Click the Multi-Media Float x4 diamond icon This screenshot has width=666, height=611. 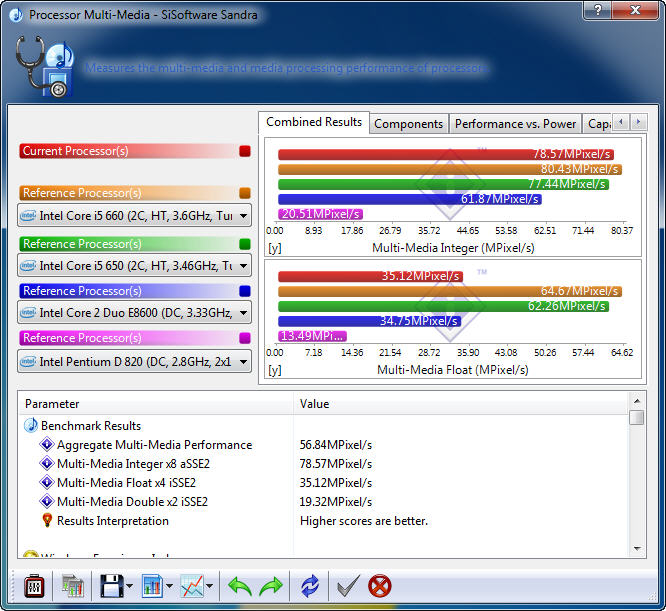pos(46,482)
